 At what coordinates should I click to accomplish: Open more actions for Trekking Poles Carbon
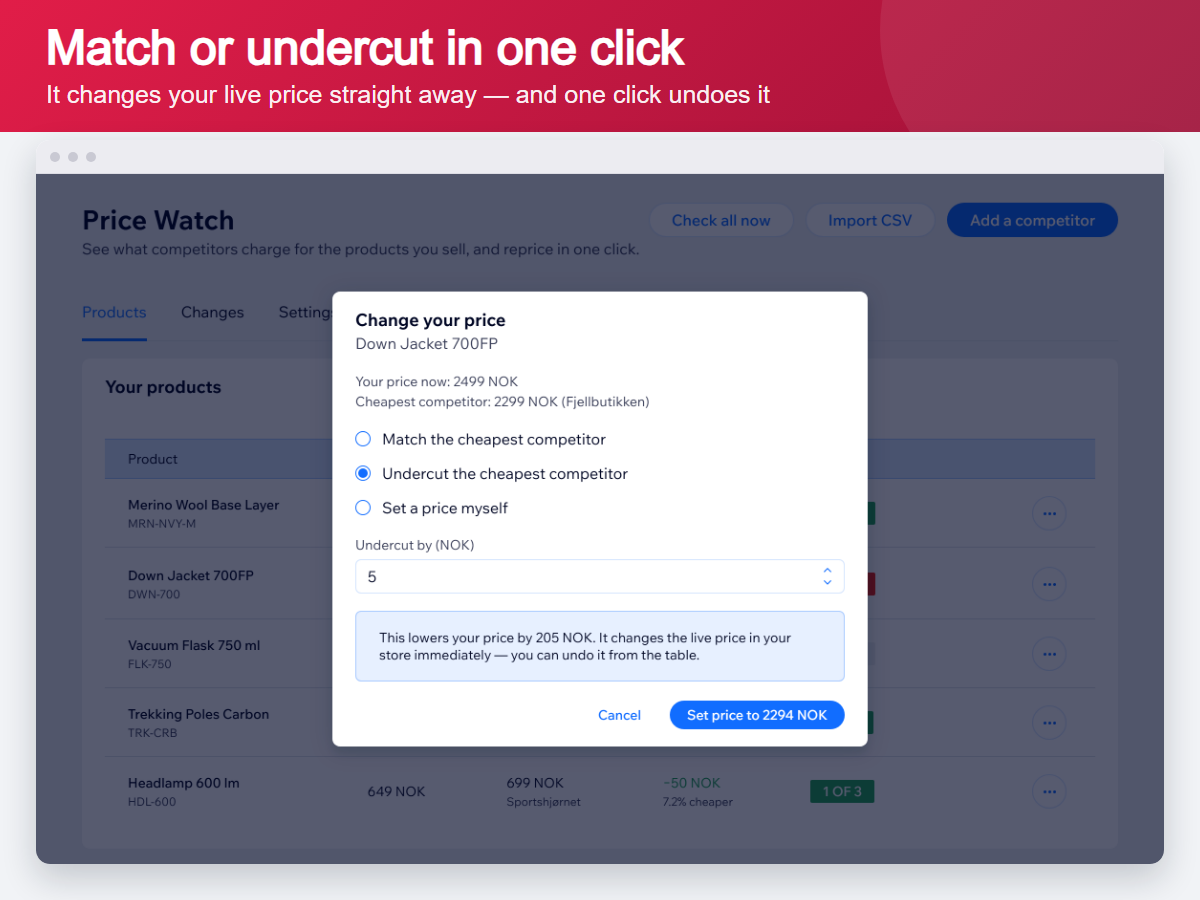[x=1049, y=722]
